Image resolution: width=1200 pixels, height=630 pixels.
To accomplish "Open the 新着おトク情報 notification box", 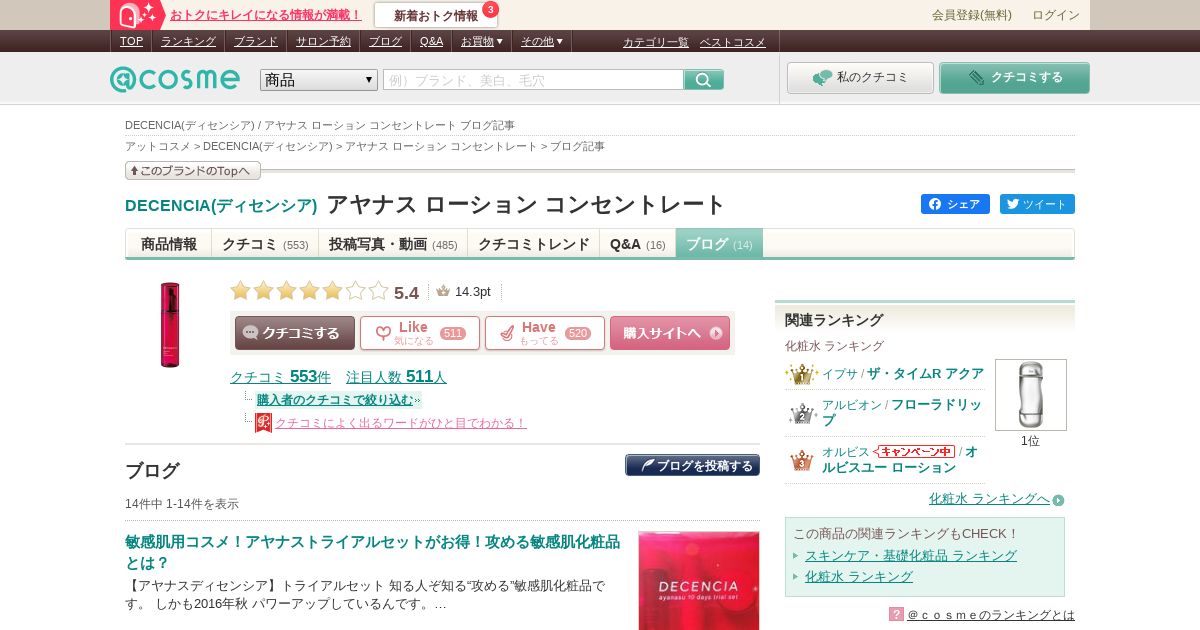I will (x=436, y=15).
